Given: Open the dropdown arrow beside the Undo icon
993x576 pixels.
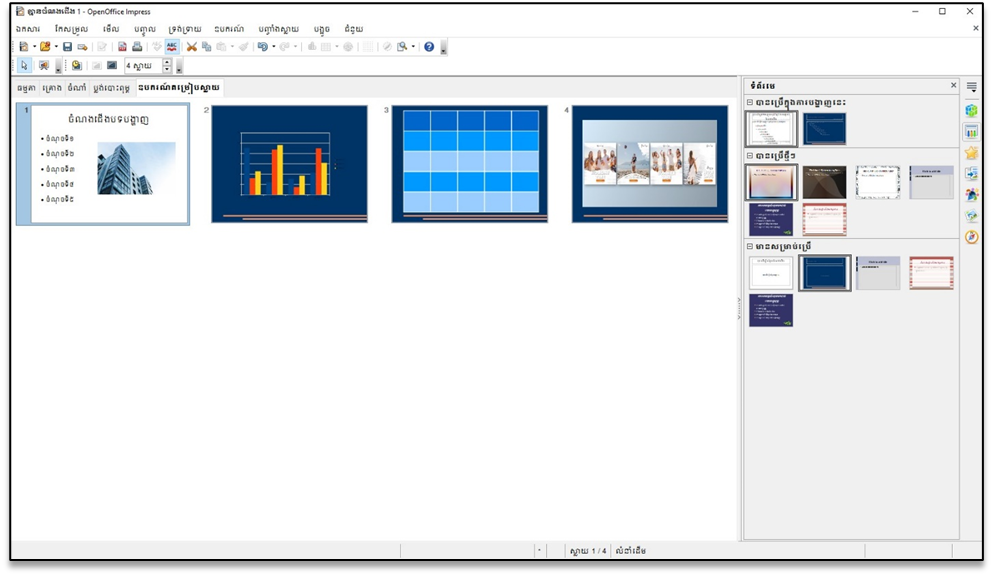Looking at the screenshot, I should click(274, 47).
